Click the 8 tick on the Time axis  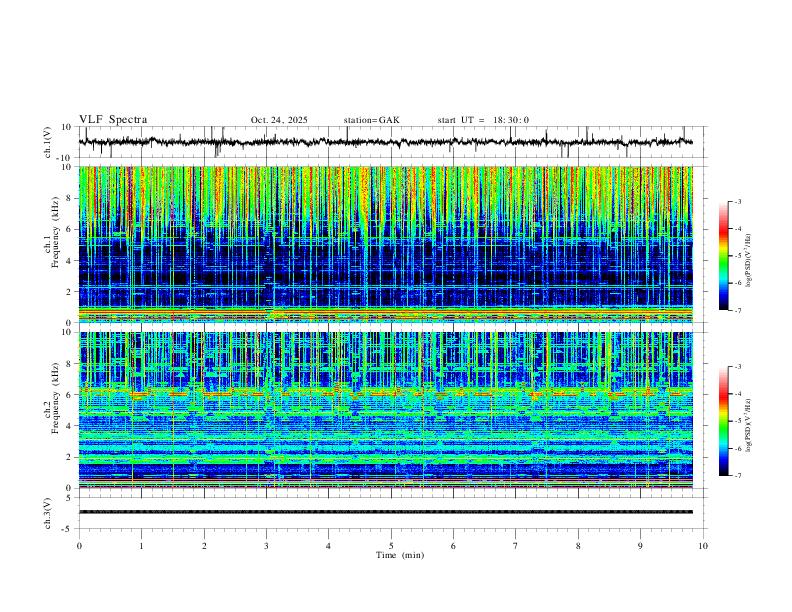pos(578,546)
